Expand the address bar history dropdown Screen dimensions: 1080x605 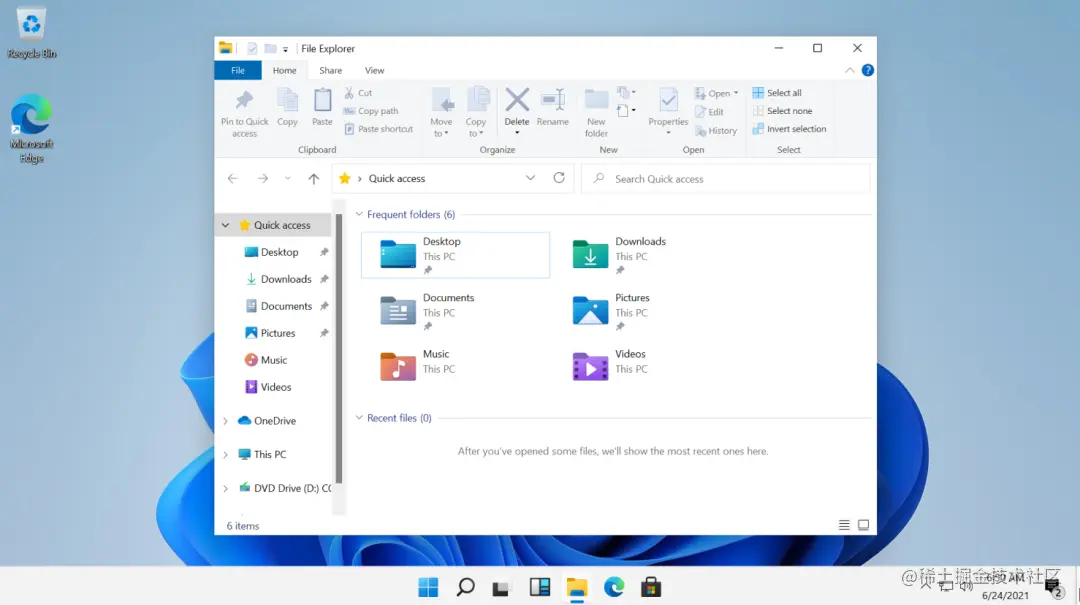tap(530, 178)
